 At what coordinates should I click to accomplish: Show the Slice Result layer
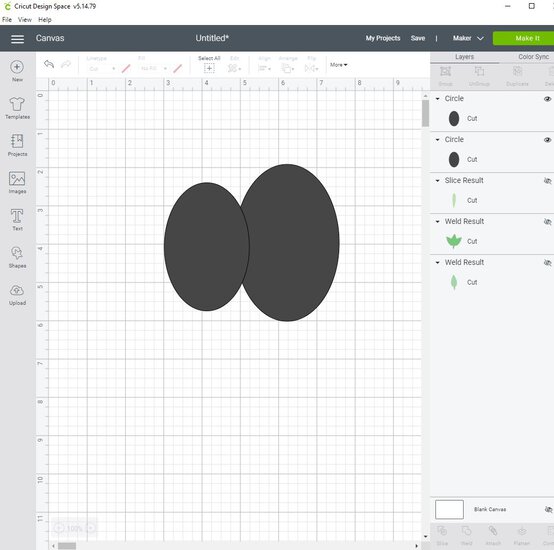pyautogui.click(x=547, y=181)
